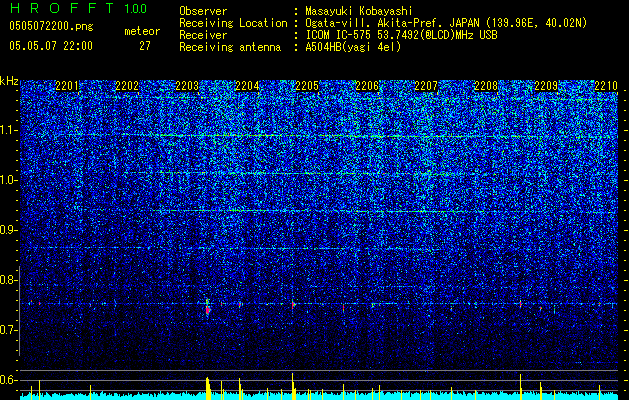Click the meteor echo just before 2205
The height and width of the screenshot is (400, 629).
(x=293, y=305)
